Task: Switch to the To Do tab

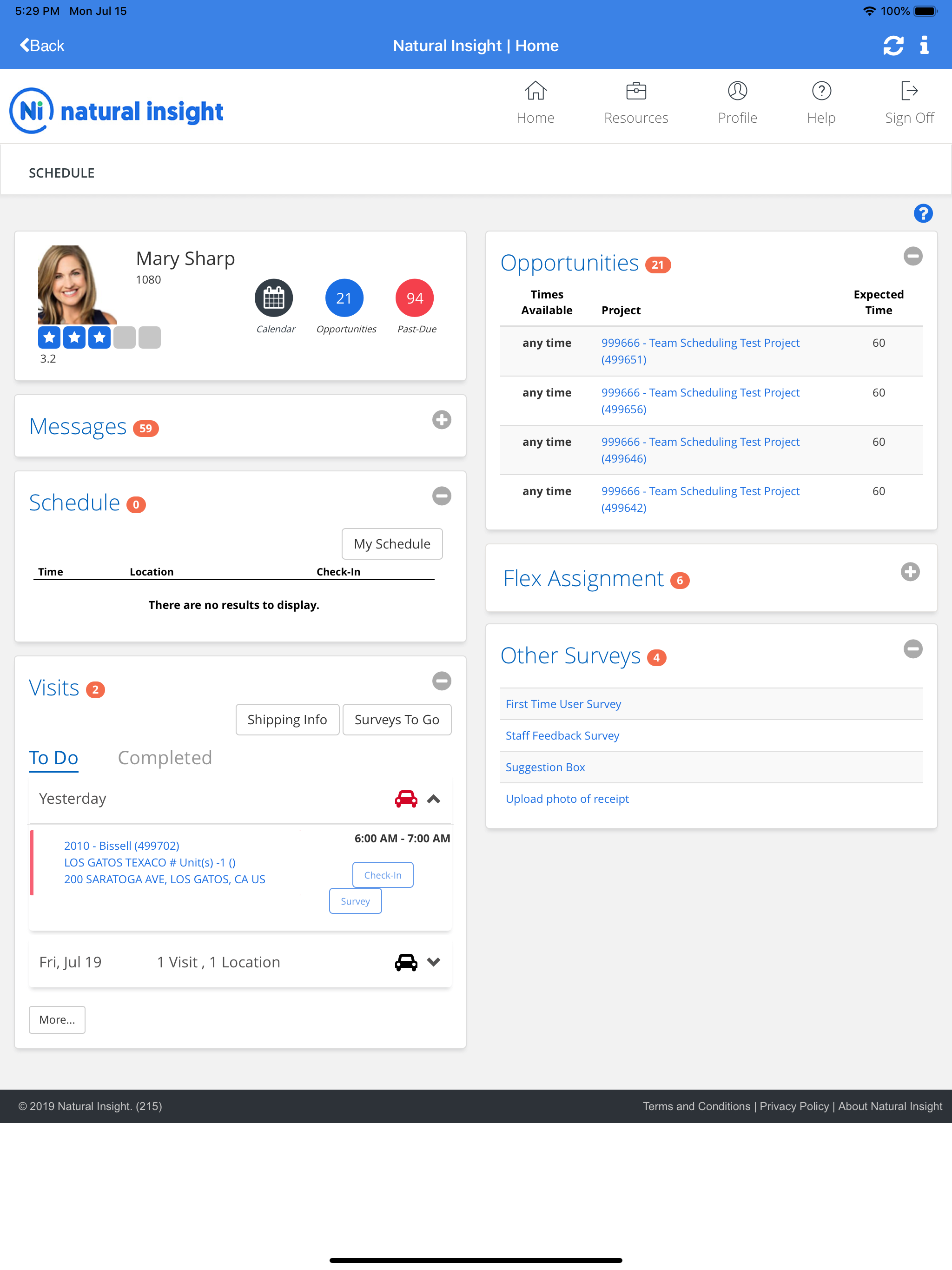Action: tap(53, 758)
